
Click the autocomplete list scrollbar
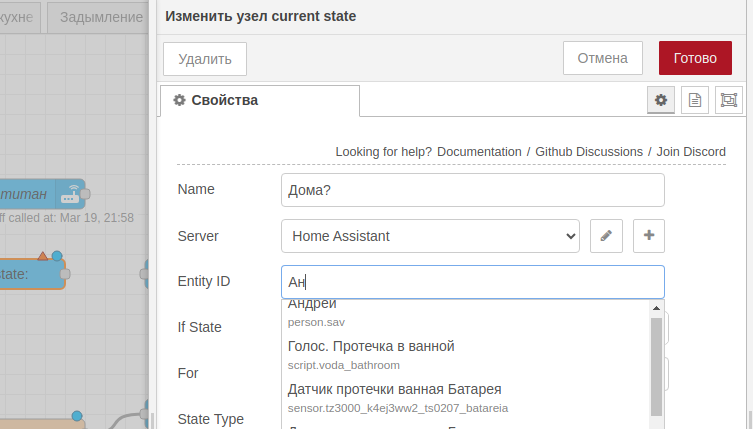[656, 364]
